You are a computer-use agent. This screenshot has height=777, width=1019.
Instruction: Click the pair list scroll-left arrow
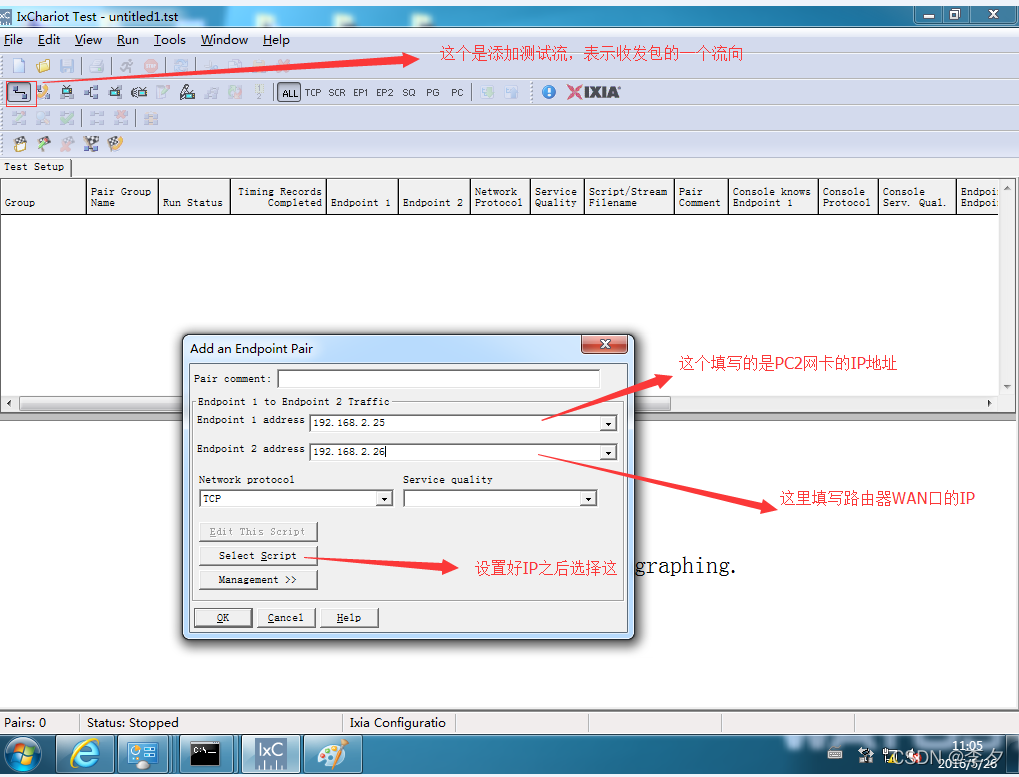click(9, 403)
